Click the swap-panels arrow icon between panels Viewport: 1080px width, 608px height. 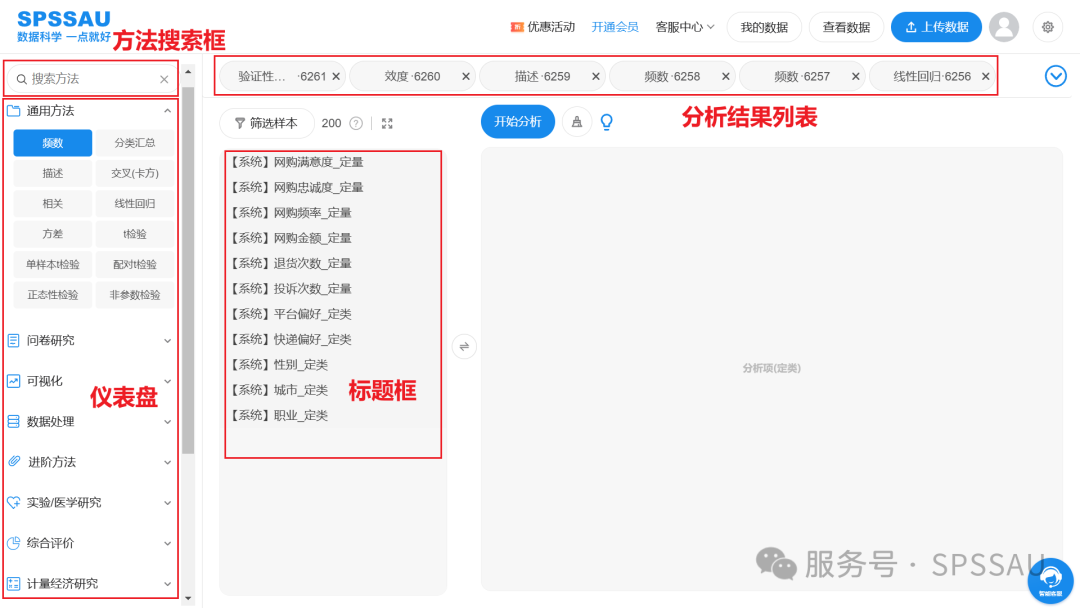[464, 346]
